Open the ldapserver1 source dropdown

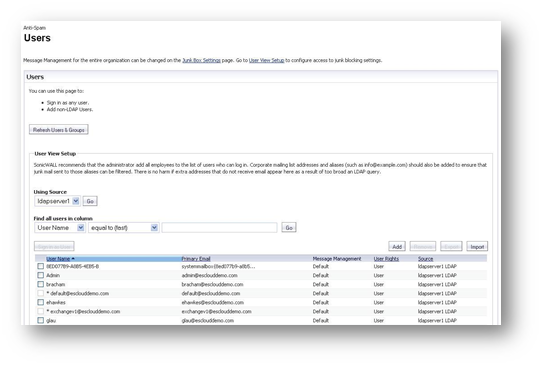[57, 201]
